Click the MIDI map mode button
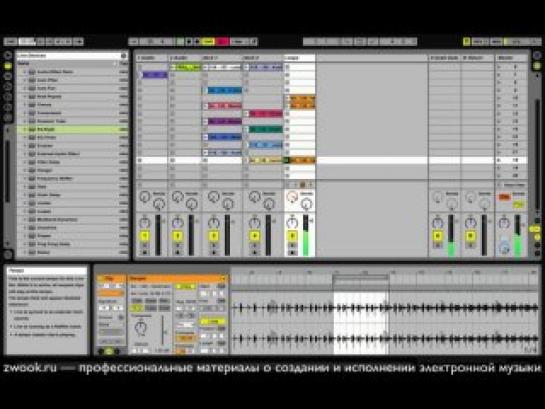This screenshot has height=409, width=545. point(496,42)
